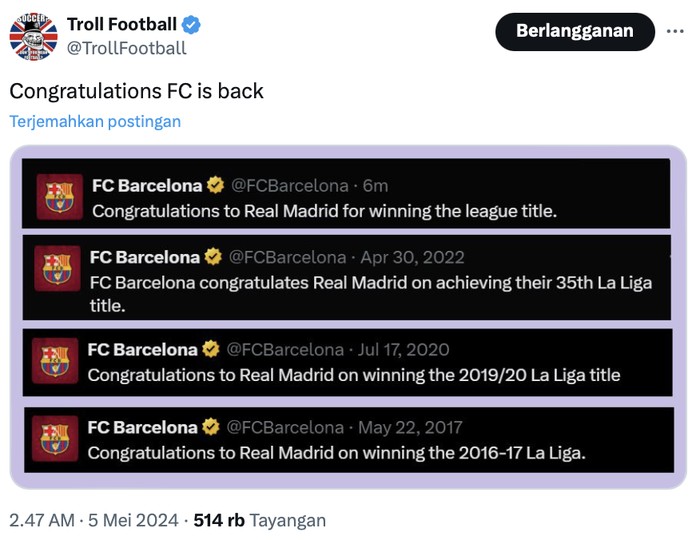Click Barcelona crest in the 6m tweet
The height and width of the screenshot is (540, 700).
(59, 196)
